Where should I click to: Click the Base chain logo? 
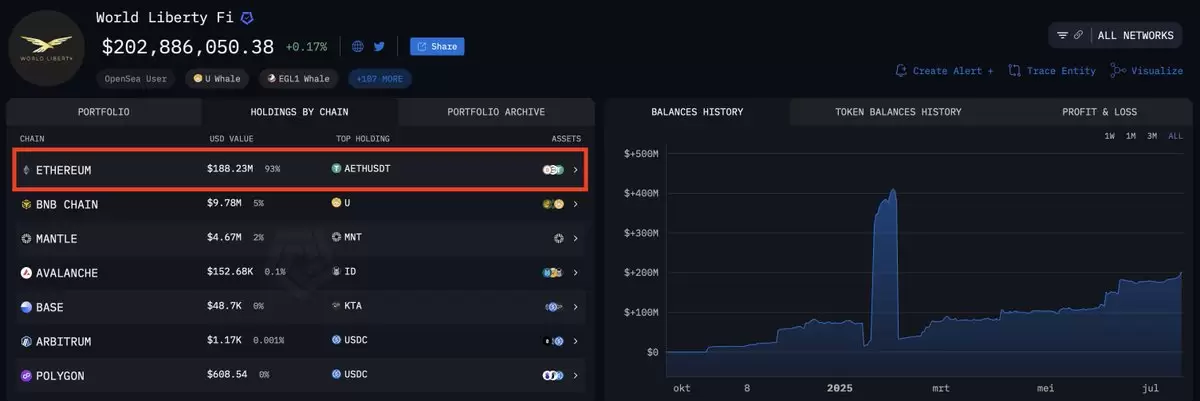pos(26,307)
